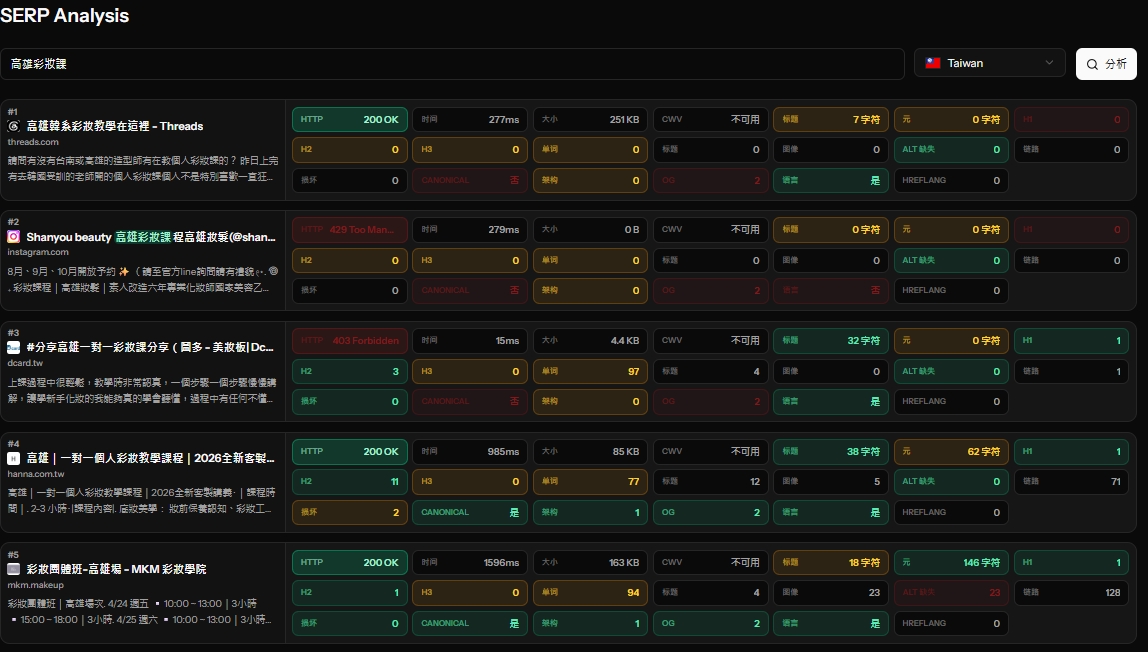Click the dcard.tw domain text
The image size is (1148, 652).
[x=25, y=363]
